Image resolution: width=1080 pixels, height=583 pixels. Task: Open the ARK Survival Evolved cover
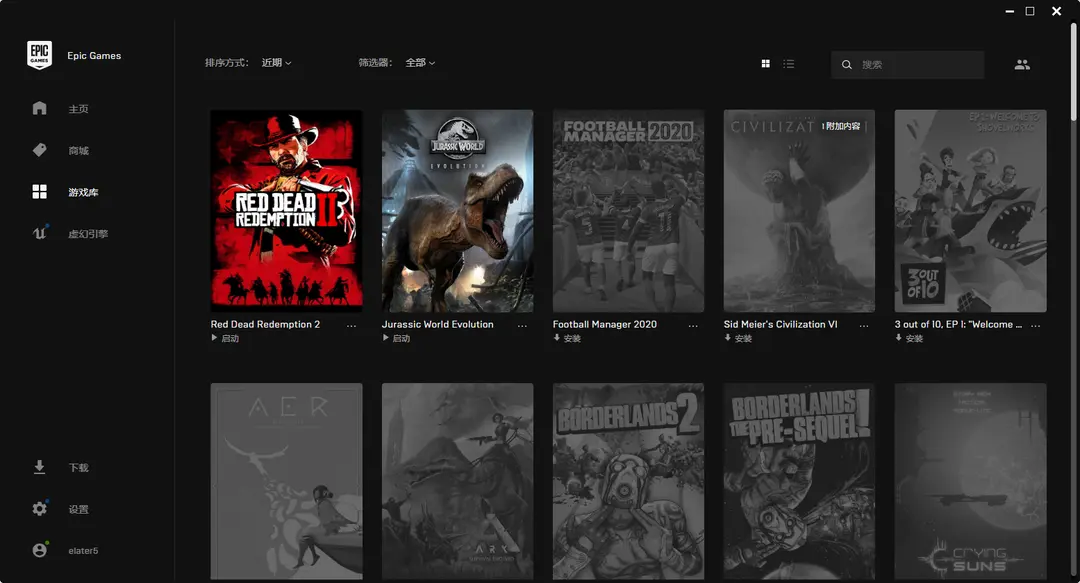click(457, 481)
